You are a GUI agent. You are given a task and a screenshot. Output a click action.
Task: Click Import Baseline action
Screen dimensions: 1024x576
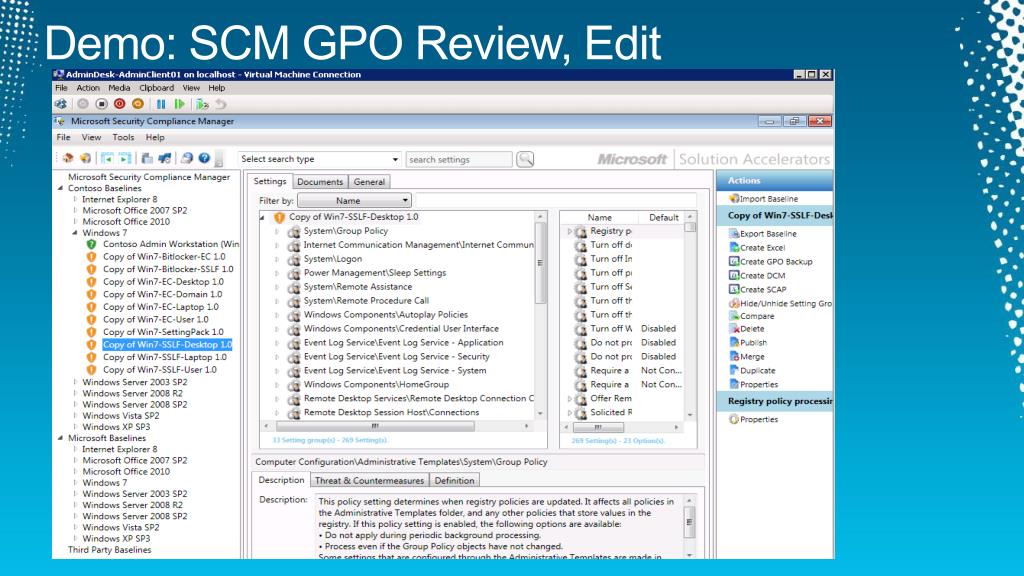point(763,199)
